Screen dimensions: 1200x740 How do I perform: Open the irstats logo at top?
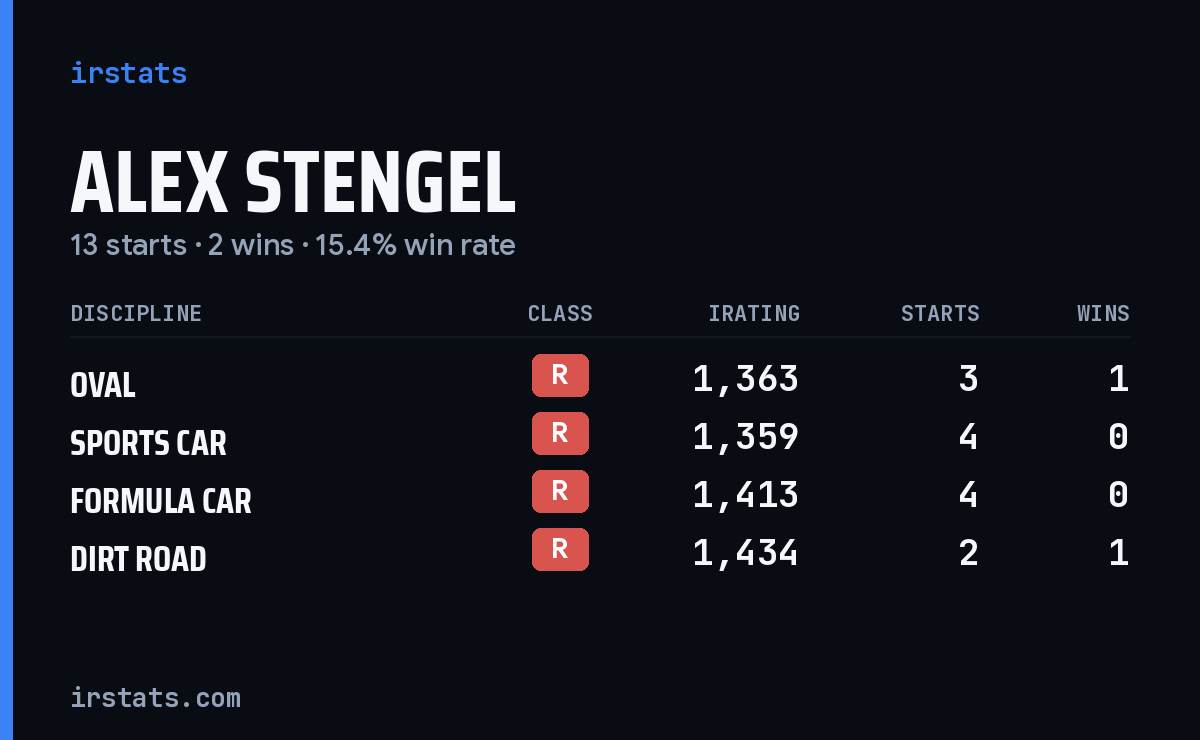129,73
